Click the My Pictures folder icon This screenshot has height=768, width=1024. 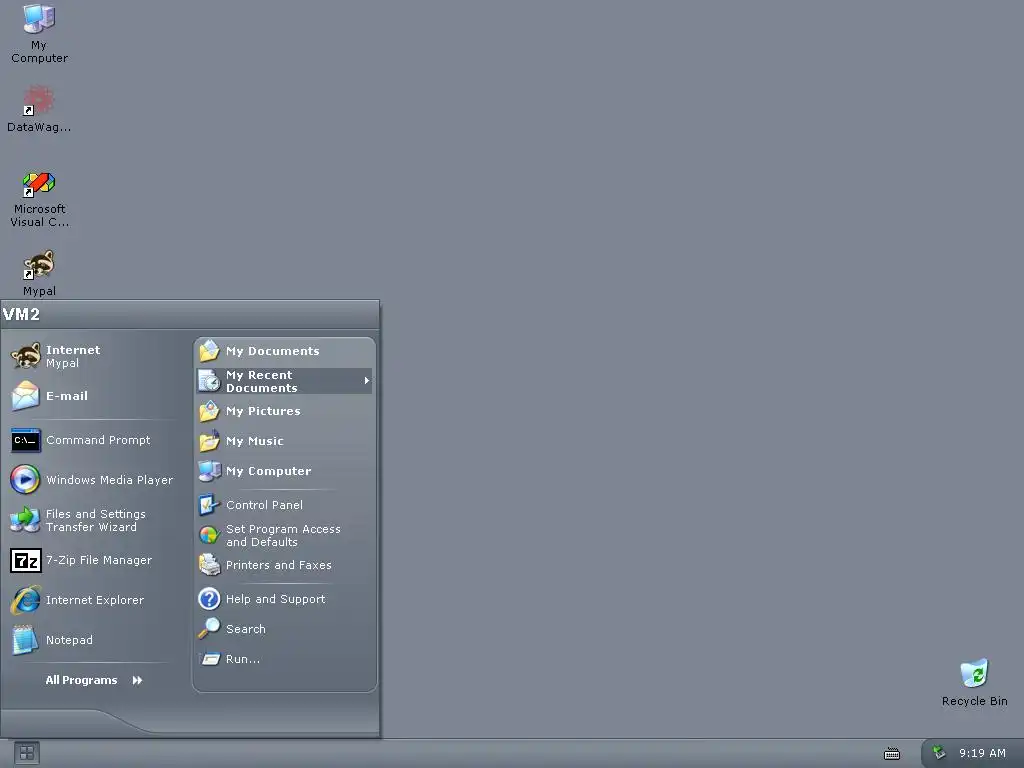(209, 411)
